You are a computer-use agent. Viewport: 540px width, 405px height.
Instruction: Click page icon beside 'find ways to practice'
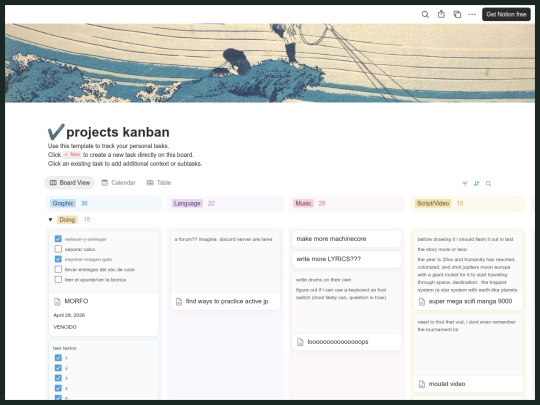[179, 302]
